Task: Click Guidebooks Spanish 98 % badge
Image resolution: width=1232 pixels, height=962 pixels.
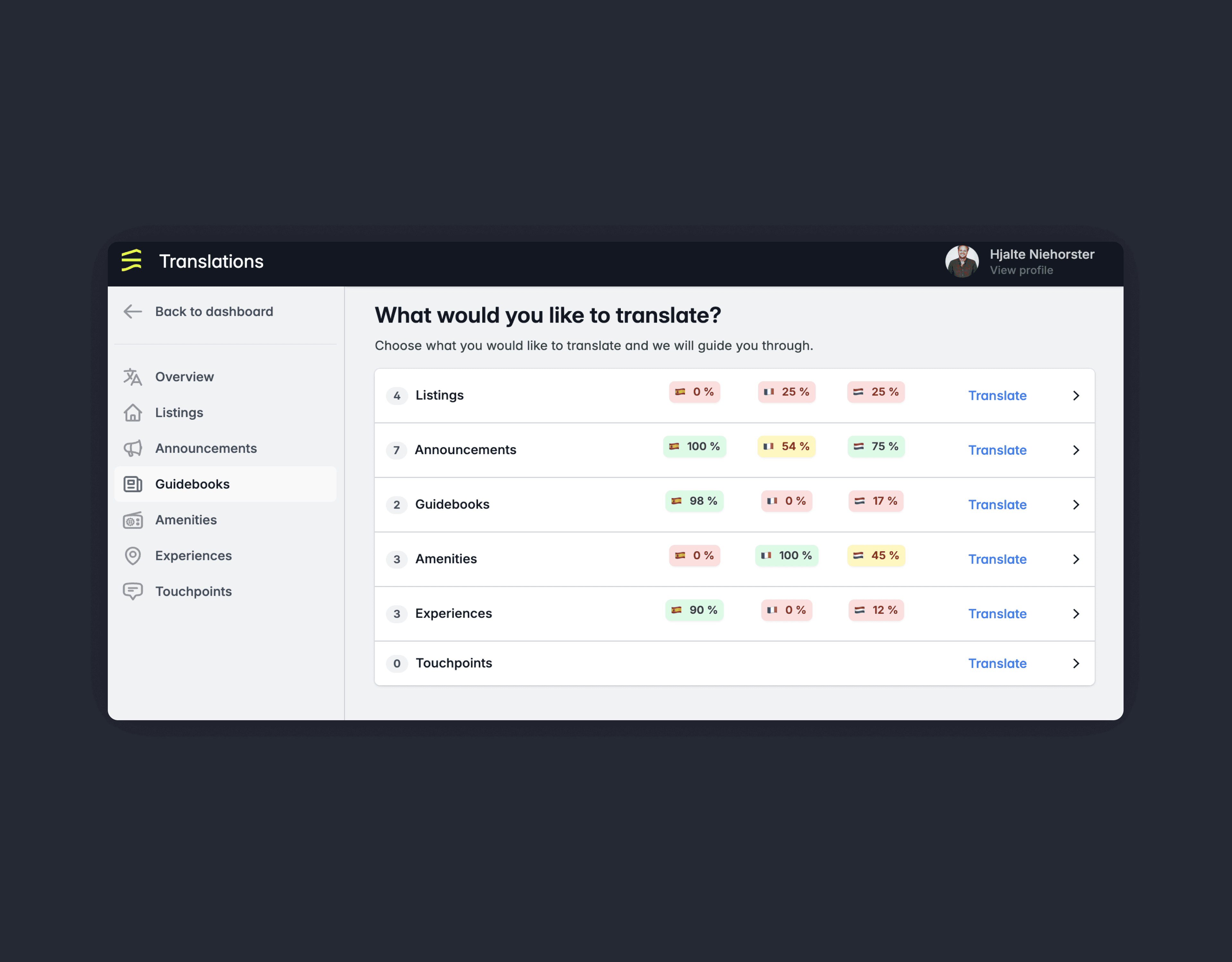Action: (694, 501)
